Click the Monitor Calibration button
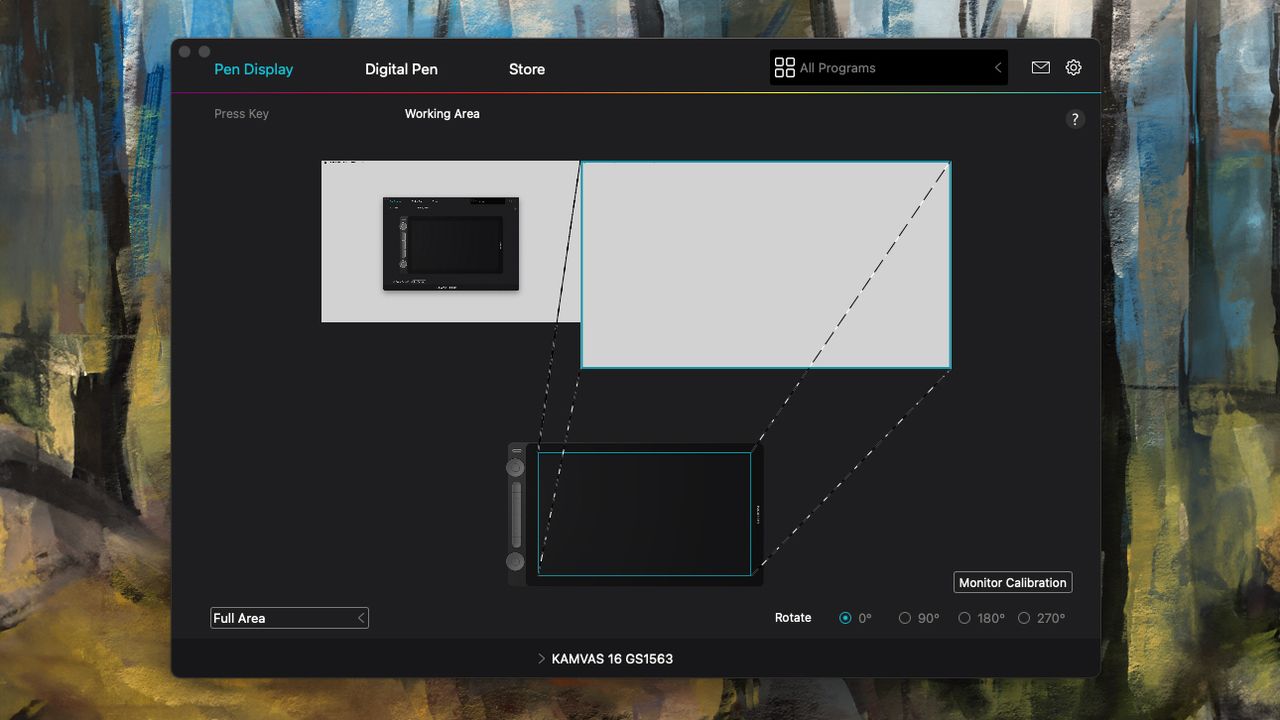The height and width of the screenshot is (720, 1280). 1012,583
